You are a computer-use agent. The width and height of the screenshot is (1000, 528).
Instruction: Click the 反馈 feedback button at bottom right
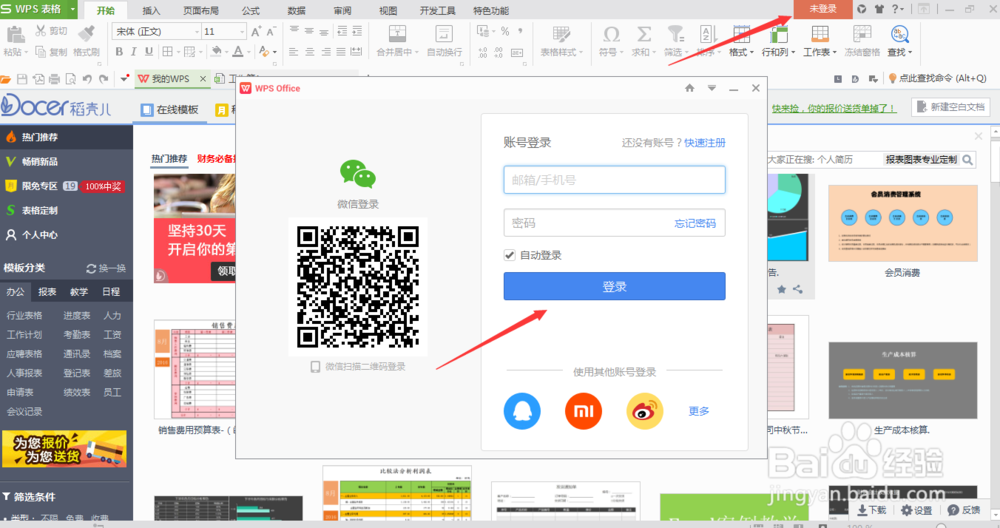point(964,510)
